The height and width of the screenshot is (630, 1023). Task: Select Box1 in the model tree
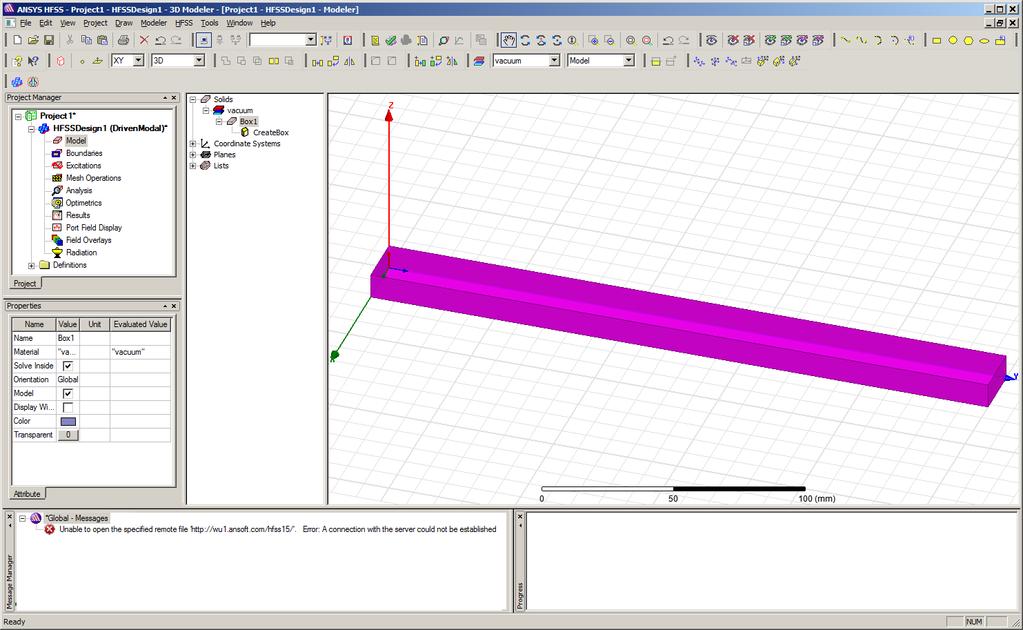pyautogui.click(x=248, y=121)
